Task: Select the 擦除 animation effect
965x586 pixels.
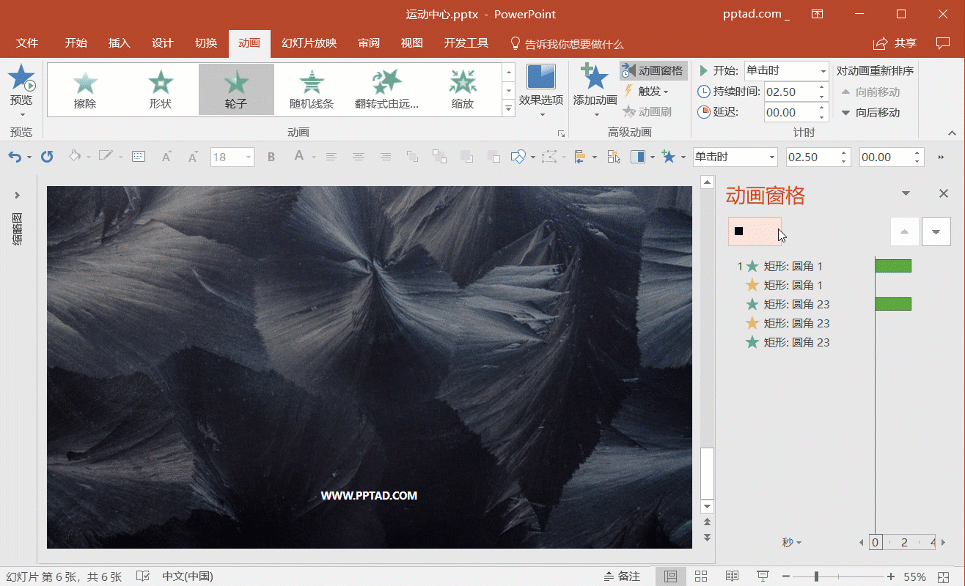Action: pyautogui.click(x=85, y=90)
